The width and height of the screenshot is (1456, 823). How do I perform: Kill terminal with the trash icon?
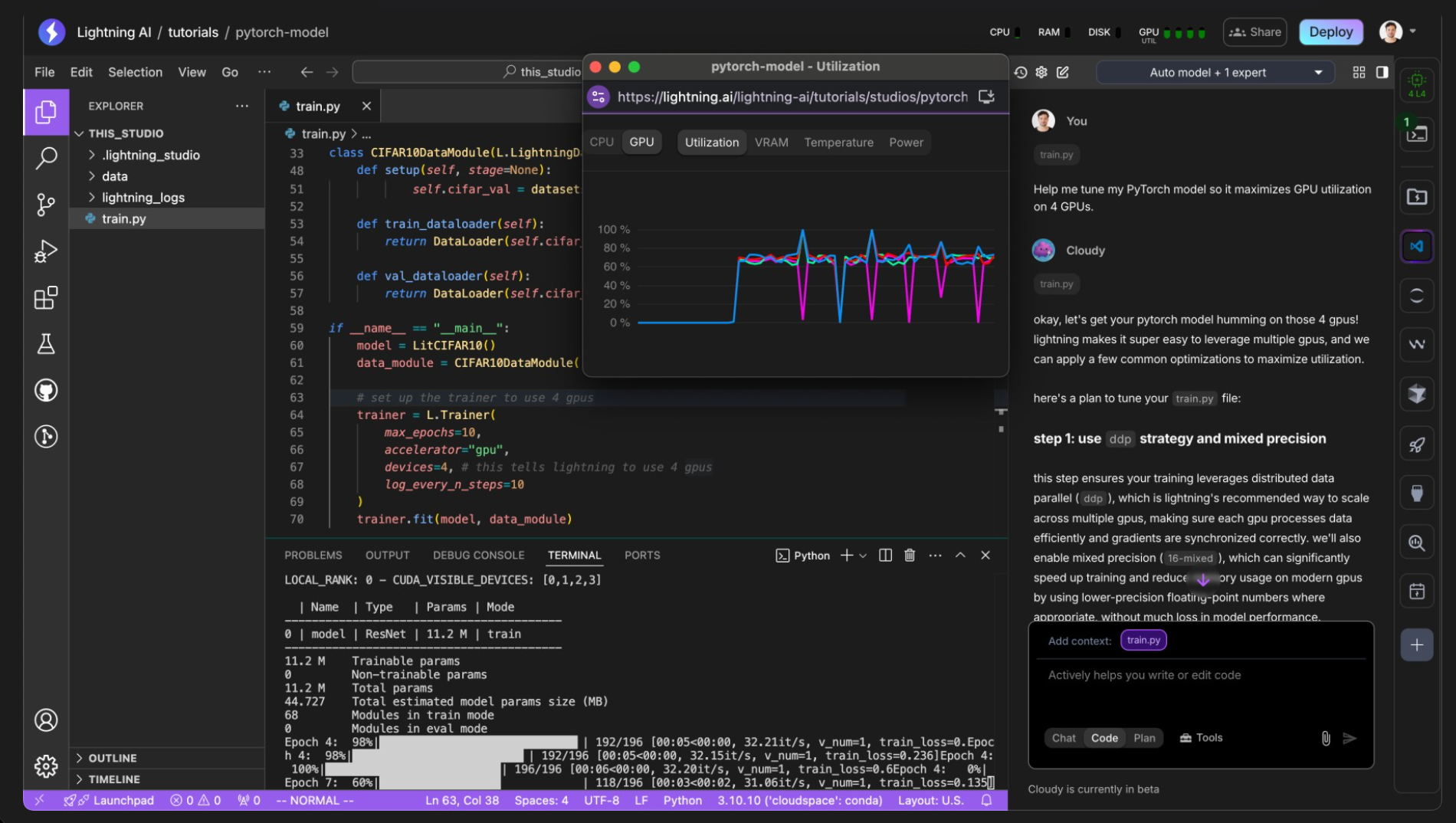[910, 556]
